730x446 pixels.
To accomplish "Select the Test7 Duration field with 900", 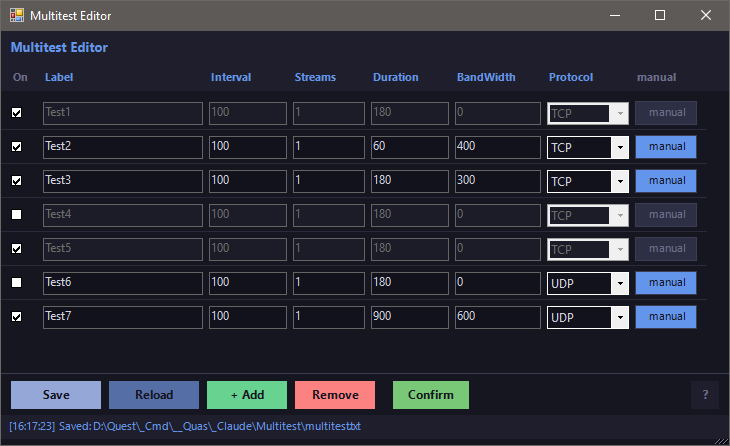I will pos(410,317).
